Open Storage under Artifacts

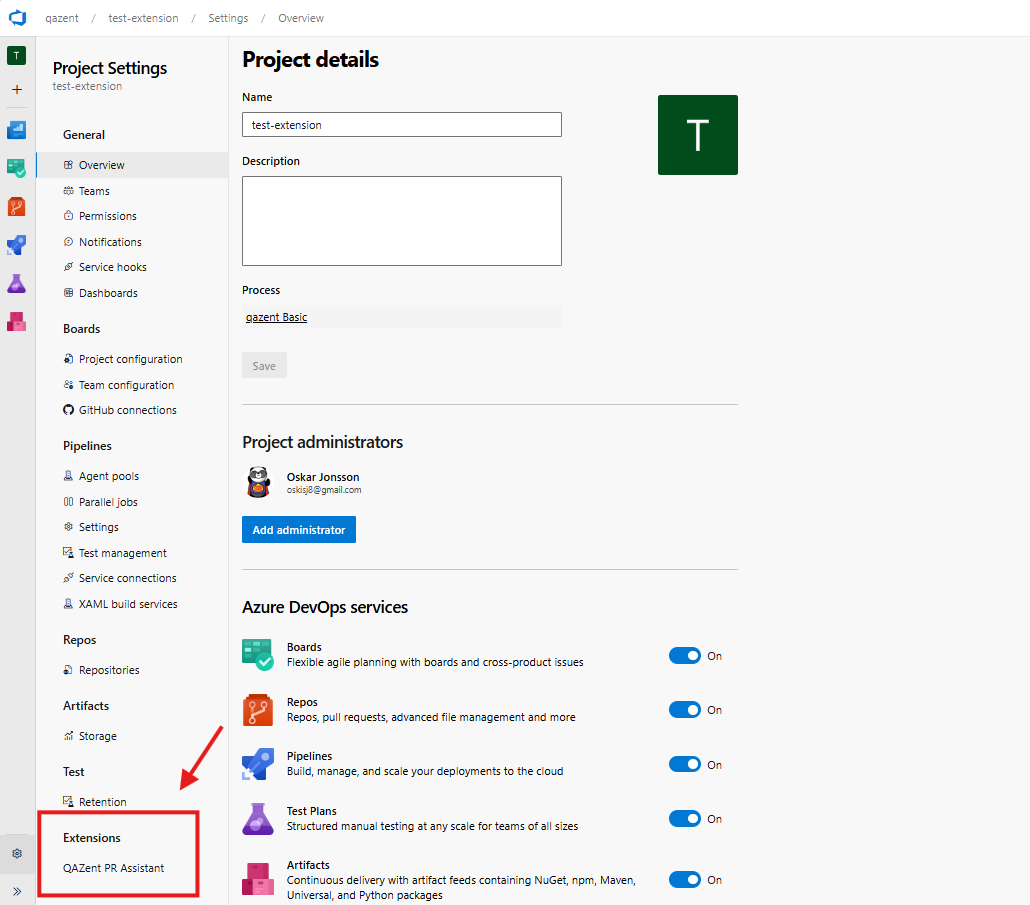pyautogui.click(x=132, y=736)
